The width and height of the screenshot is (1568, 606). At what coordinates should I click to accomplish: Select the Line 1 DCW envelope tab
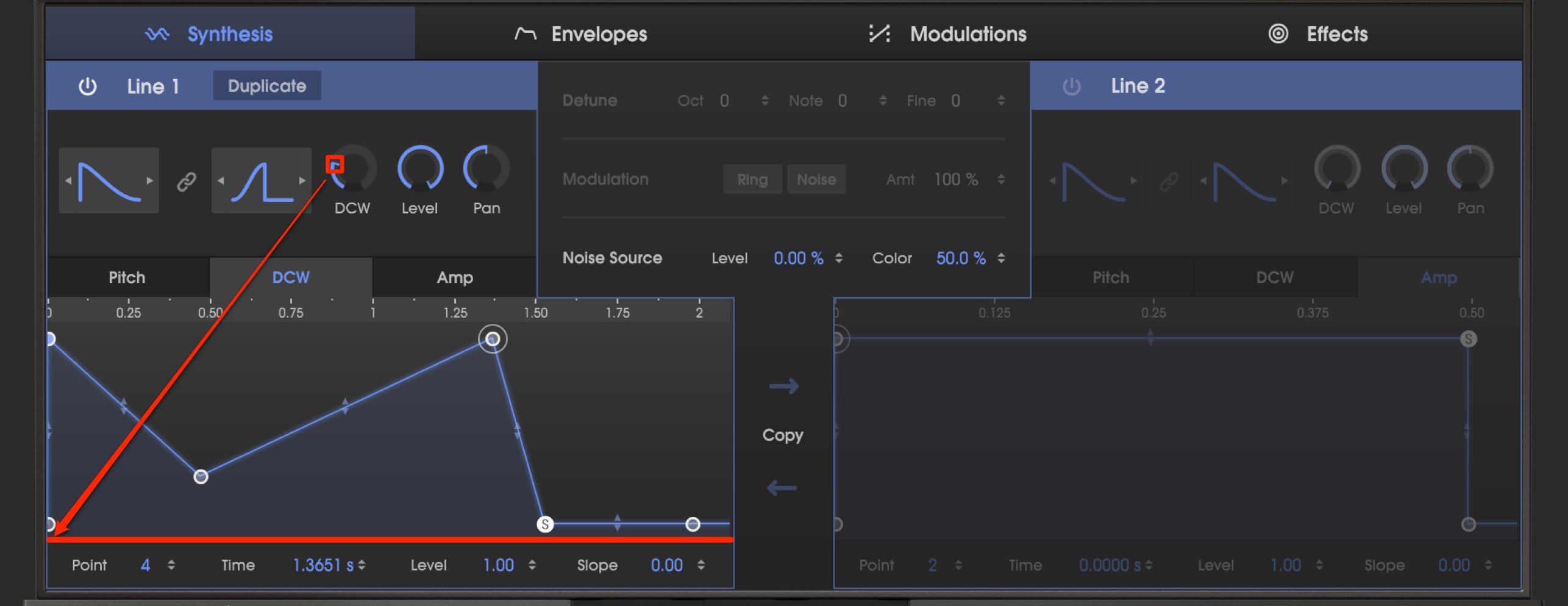click(291, 277)
